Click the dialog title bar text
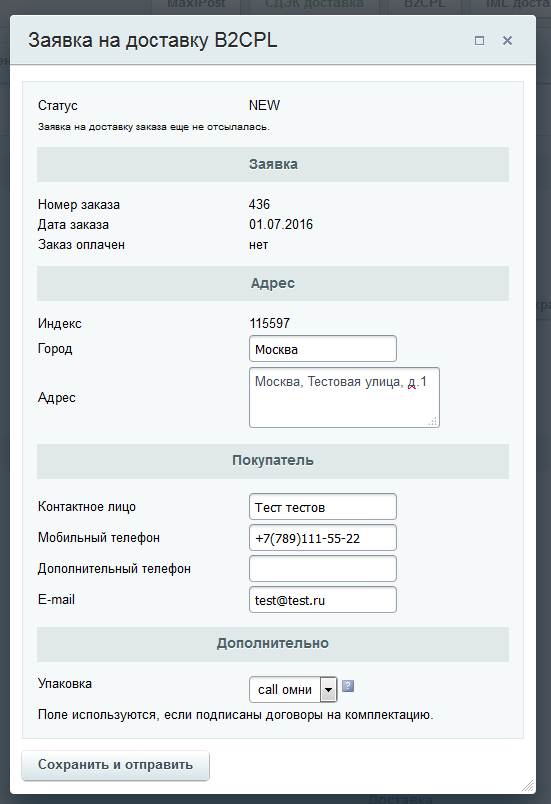The image size is (551, 804). tap(153, 40)
